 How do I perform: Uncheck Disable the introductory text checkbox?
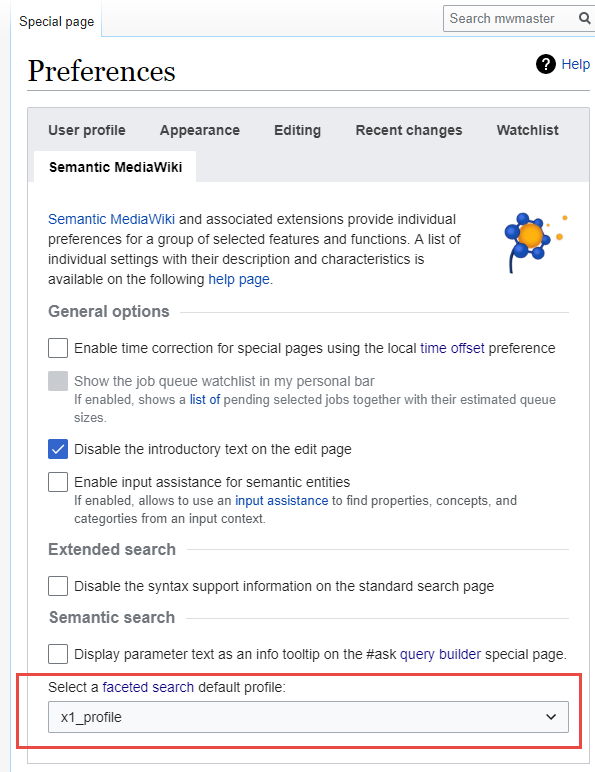(x=58, y=449)
